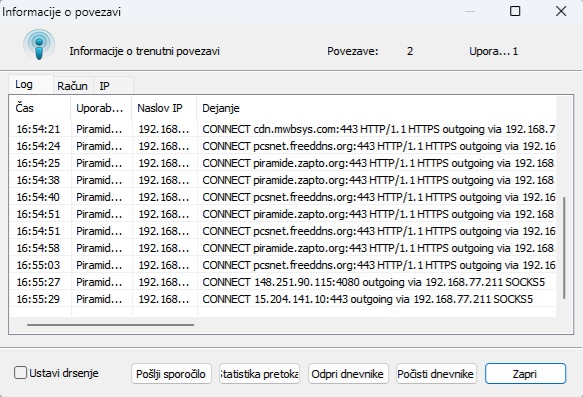Click the vertical scrollbar thumb of log
Viewport: 583px width, 397px height.
pos(564,248)
